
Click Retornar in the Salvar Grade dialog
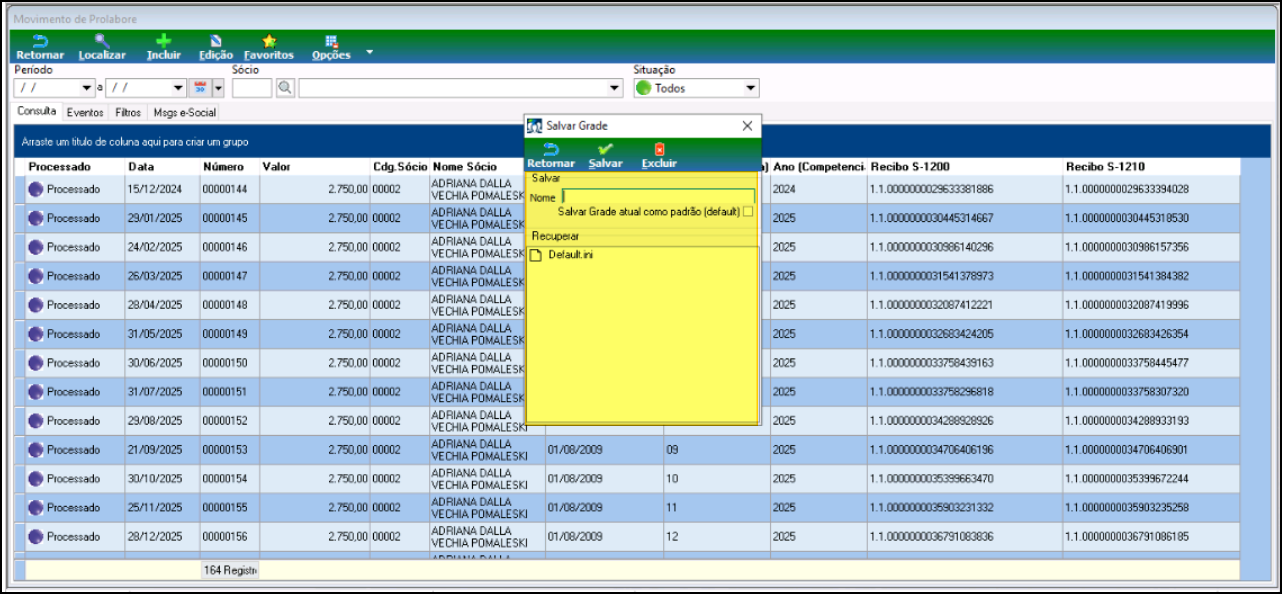[x=551, y=156]
